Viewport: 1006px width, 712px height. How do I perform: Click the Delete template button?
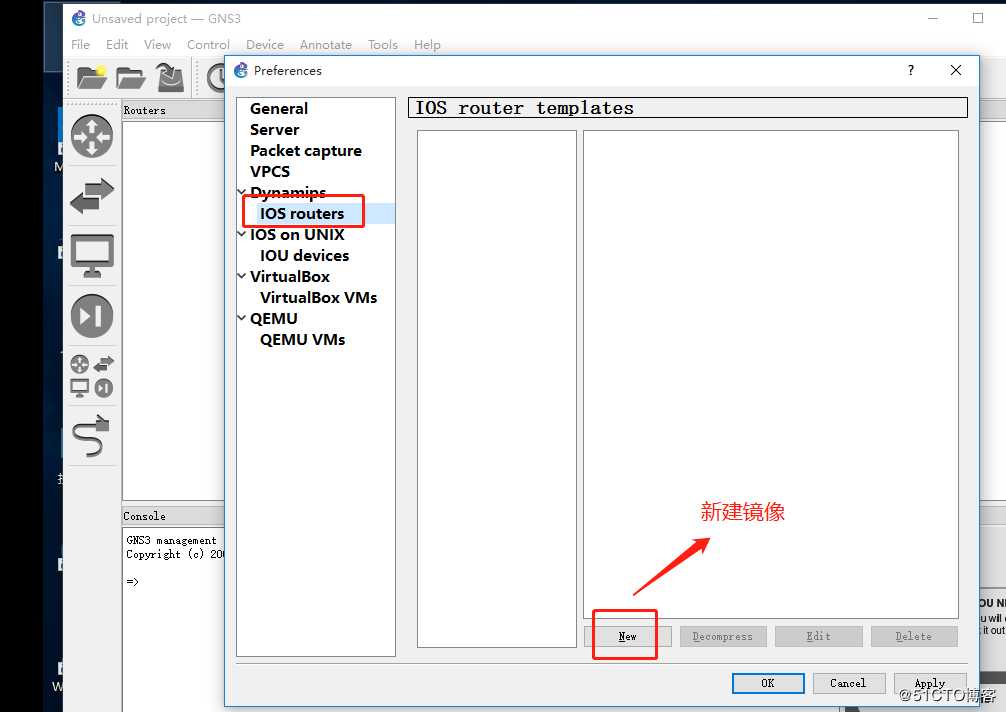(x=914, y=636)
